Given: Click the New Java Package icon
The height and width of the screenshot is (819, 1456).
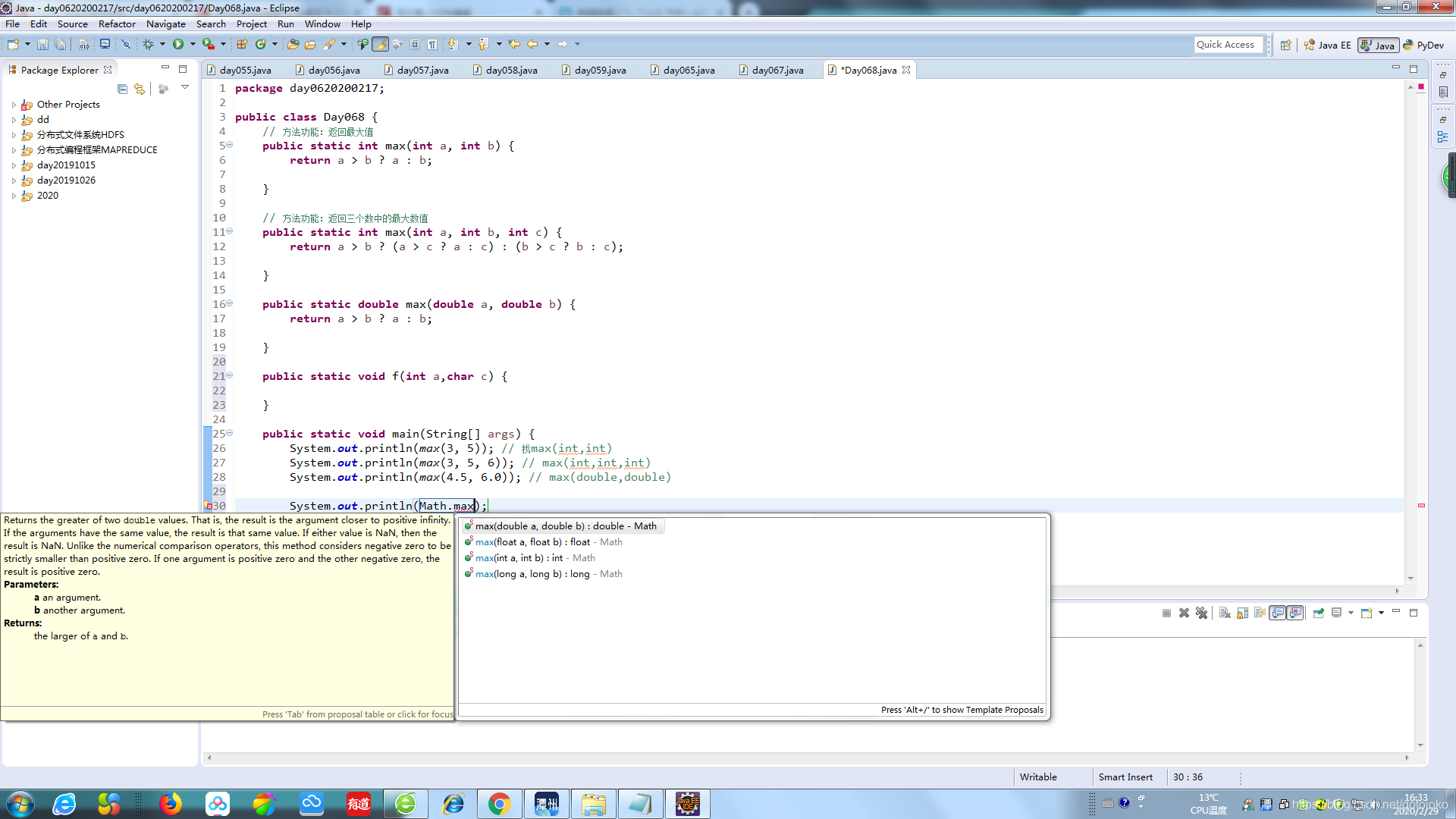Looking at the screenshot, I should pos(242,45).
